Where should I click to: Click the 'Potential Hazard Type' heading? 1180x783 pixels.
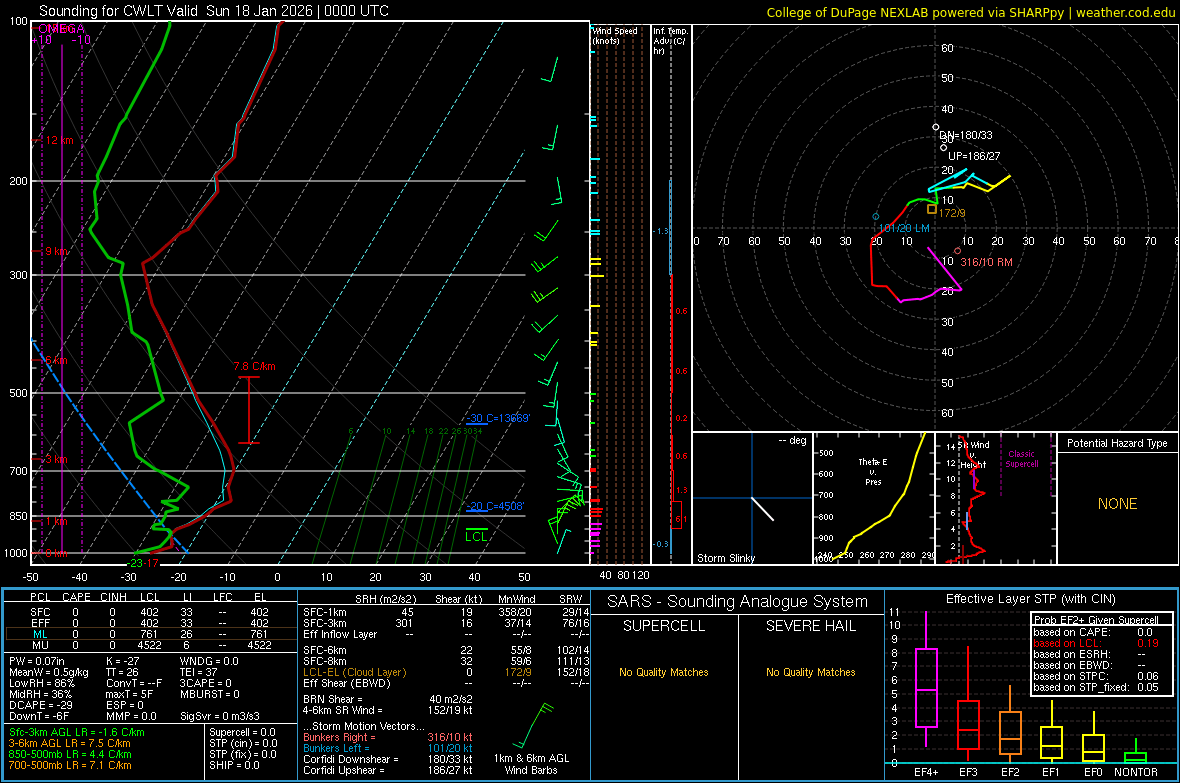[1117, 443]
